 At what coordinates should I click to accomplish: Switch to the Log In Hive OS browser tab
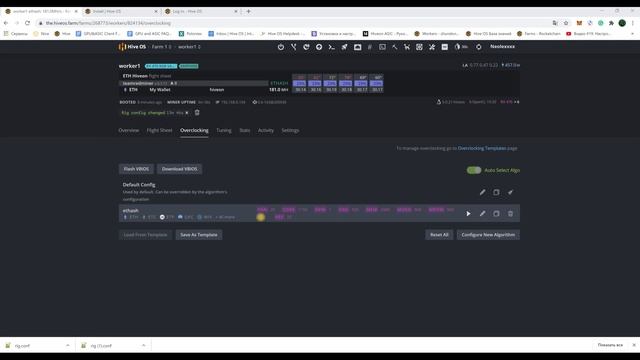click(x=200, y=11)
